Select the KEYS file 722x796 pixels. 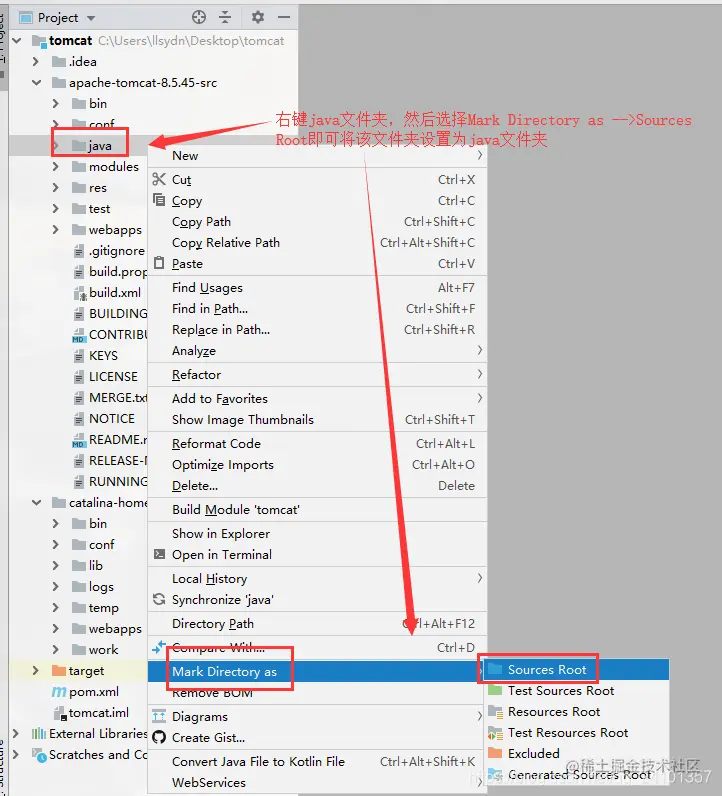pyautogui.click(x=103, y=355)
